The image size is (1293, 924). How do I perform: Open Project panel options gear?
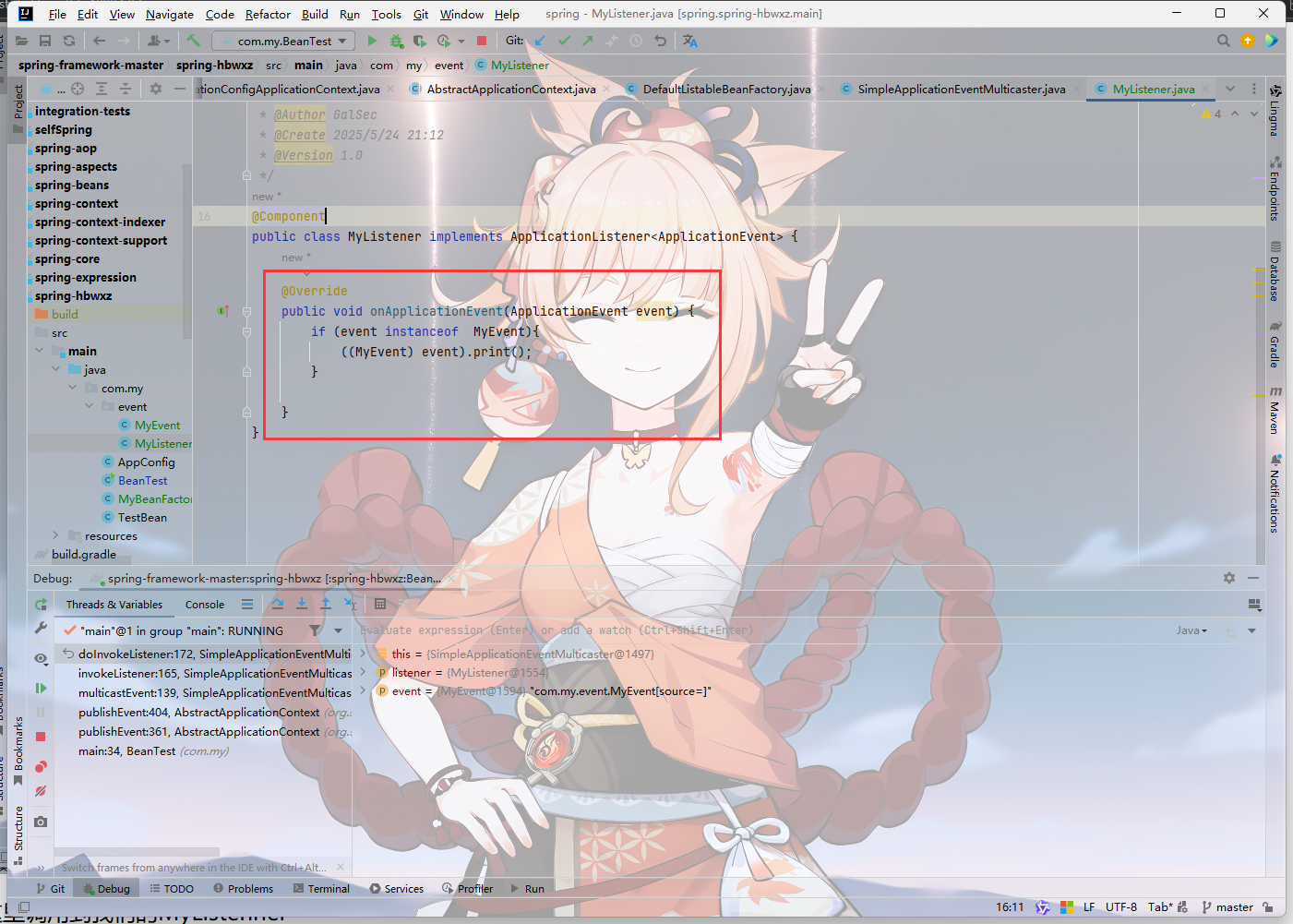156,89
